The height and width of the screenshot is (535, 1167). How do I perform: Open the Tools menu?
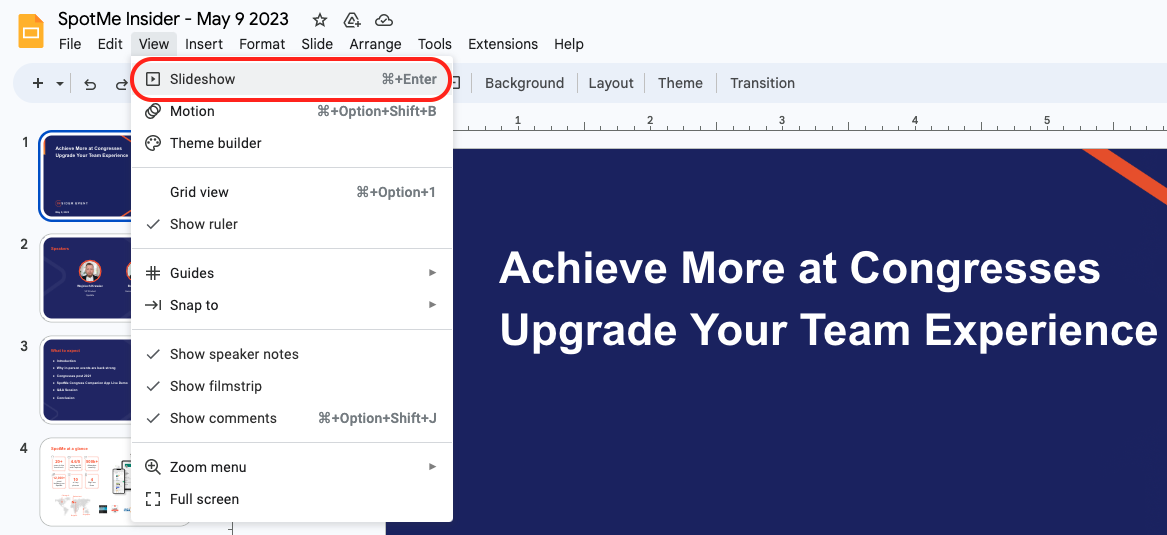point(435,44)
